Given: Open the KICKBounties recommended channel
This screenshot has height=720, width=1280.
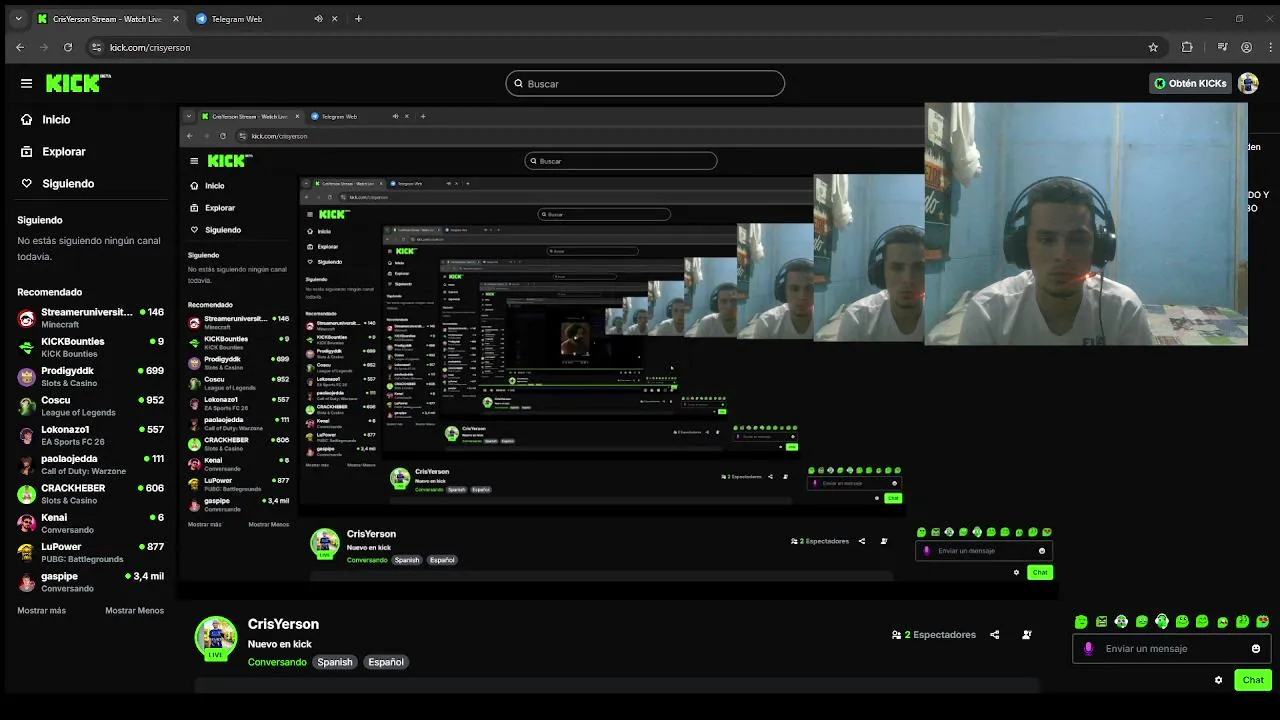Looking at the screenshot, I should click(x=90, y=347).
